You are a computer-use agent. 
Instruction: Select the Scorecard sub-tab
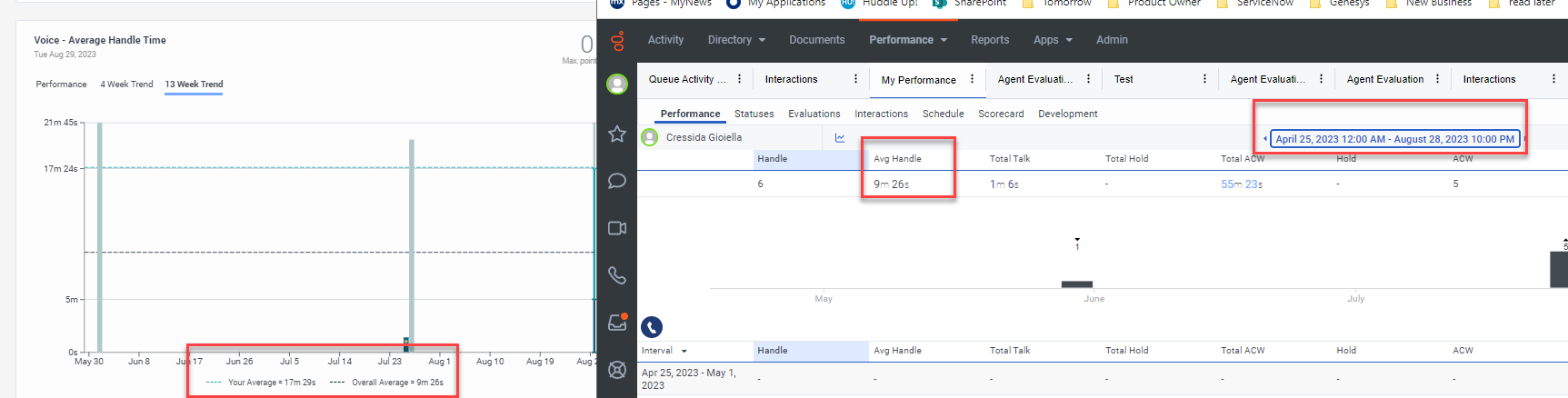[x=1001, y=114]
